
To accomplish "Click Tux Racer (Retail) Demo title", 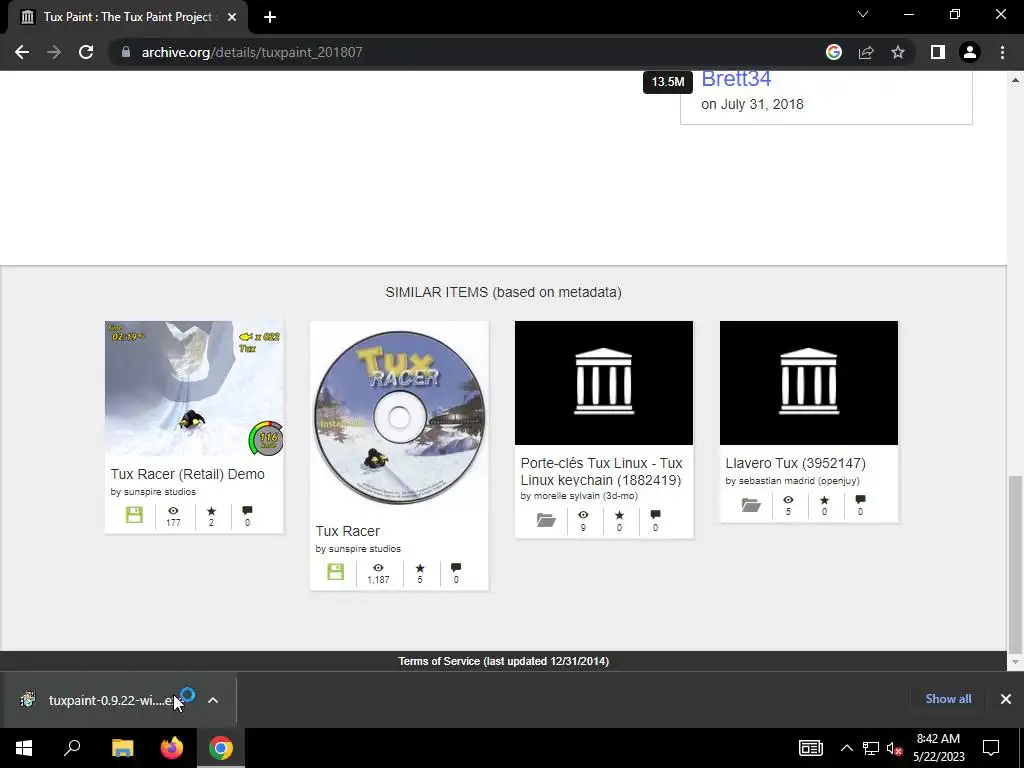I will tap(187, 474).
